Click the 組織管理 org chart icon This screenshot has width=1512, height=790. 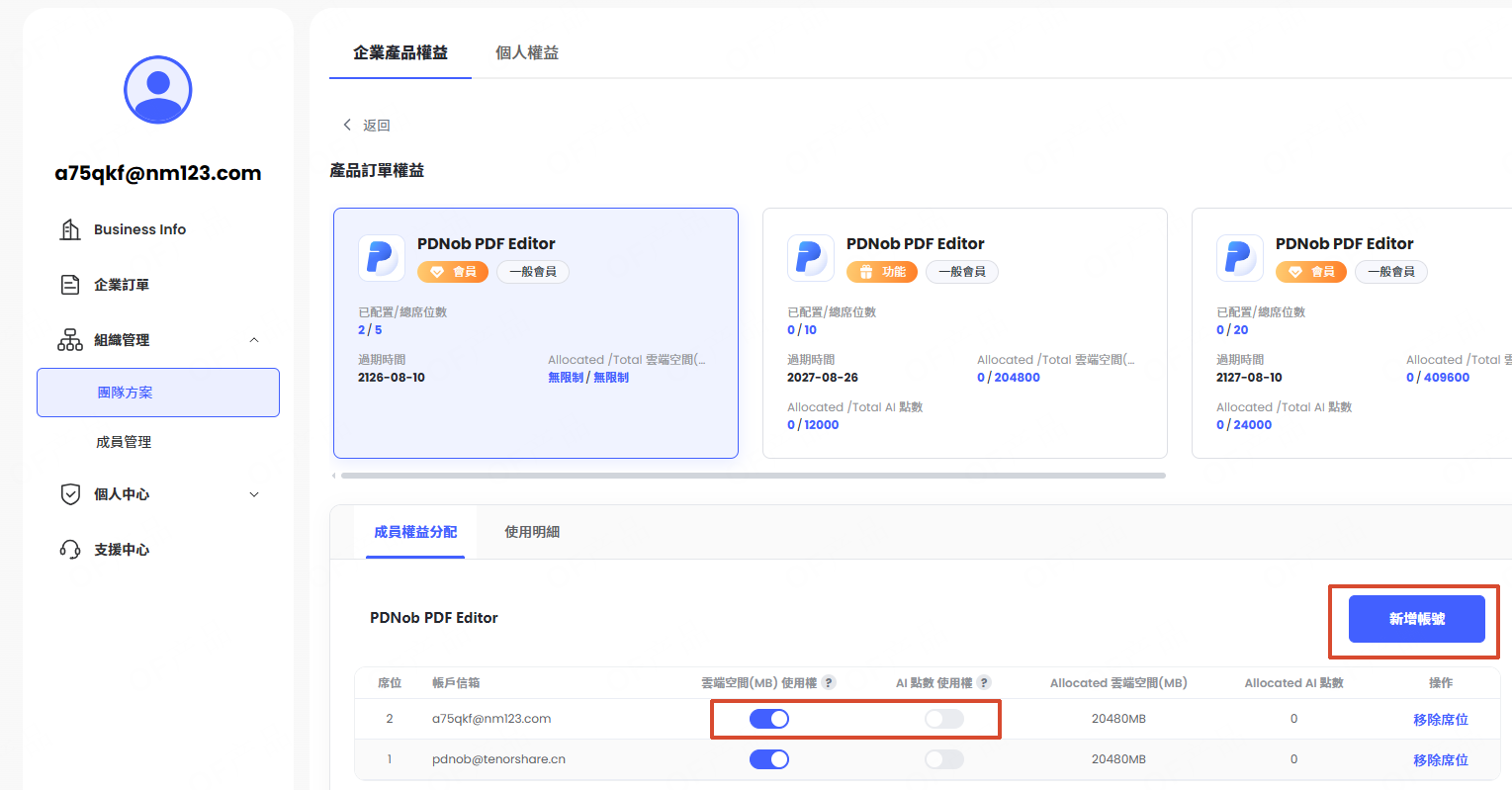point(70,340)
